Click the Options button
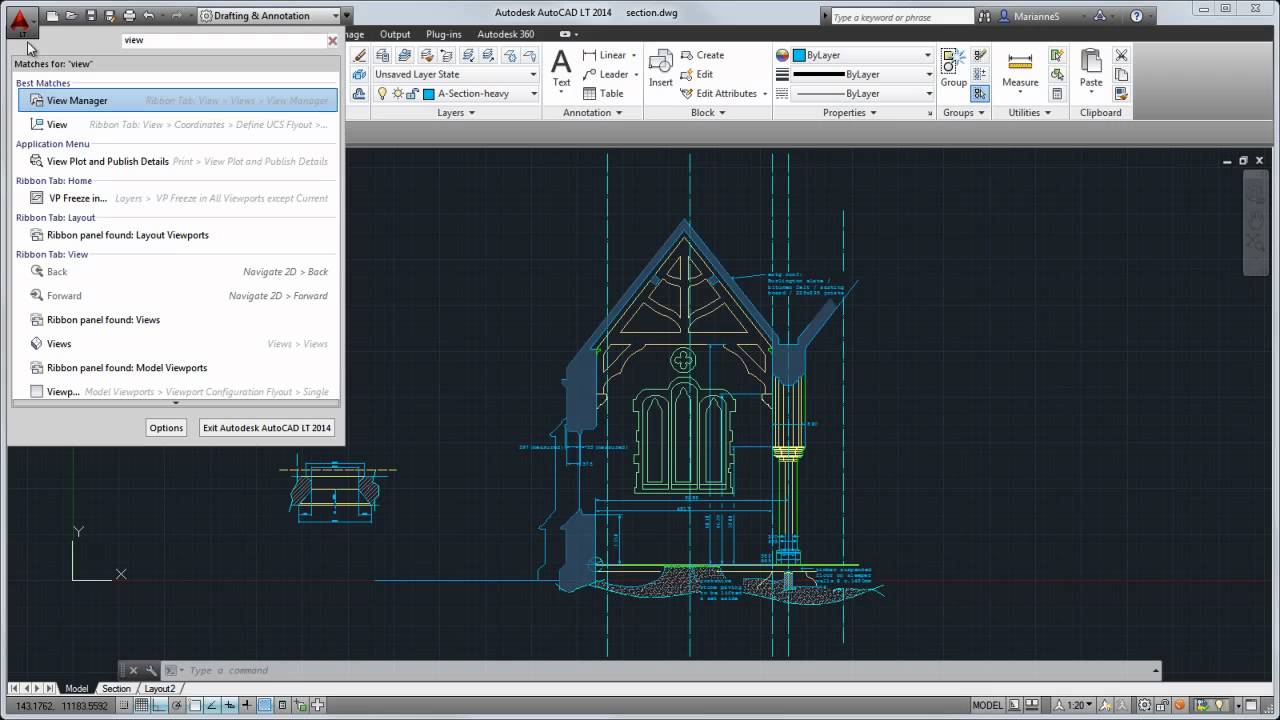 [166, 428]
